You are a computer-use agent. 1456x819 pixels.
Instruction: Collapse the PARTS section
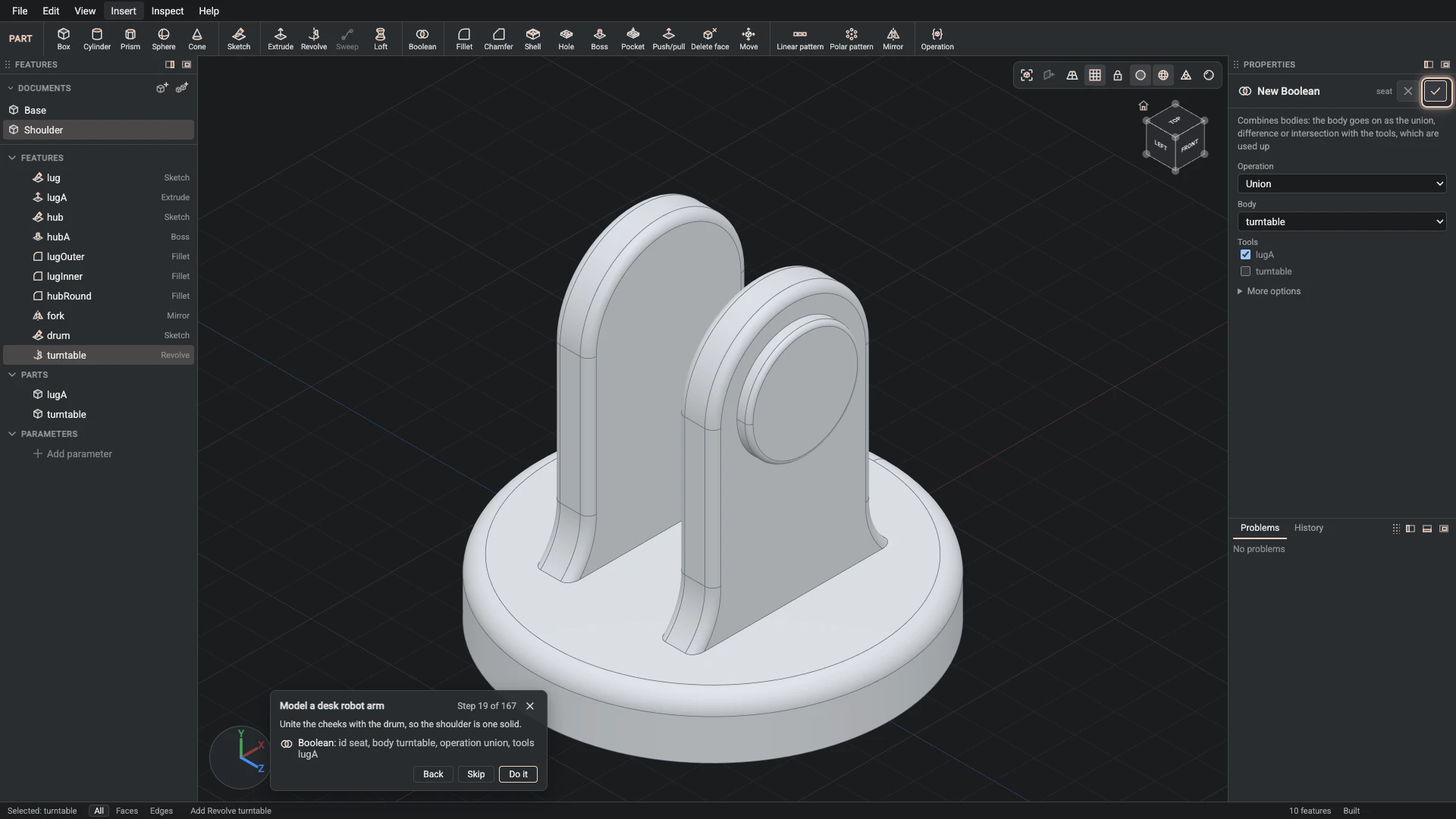click(12, 375)
